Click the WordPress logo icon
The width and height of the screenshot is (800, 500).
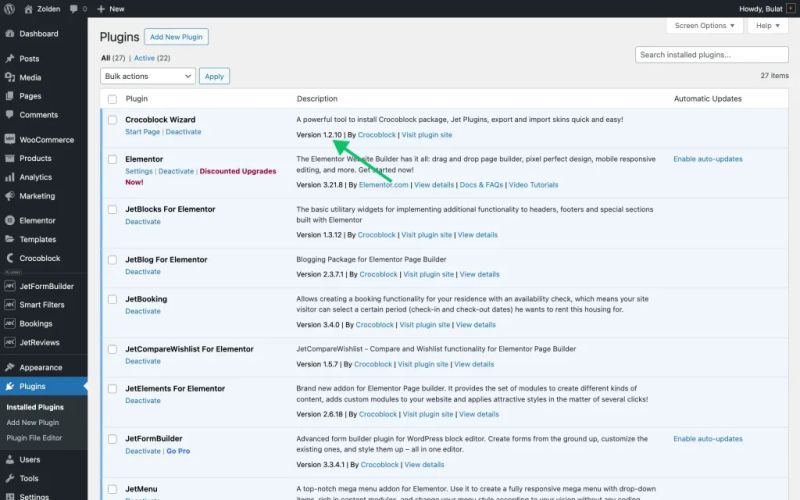9,9
